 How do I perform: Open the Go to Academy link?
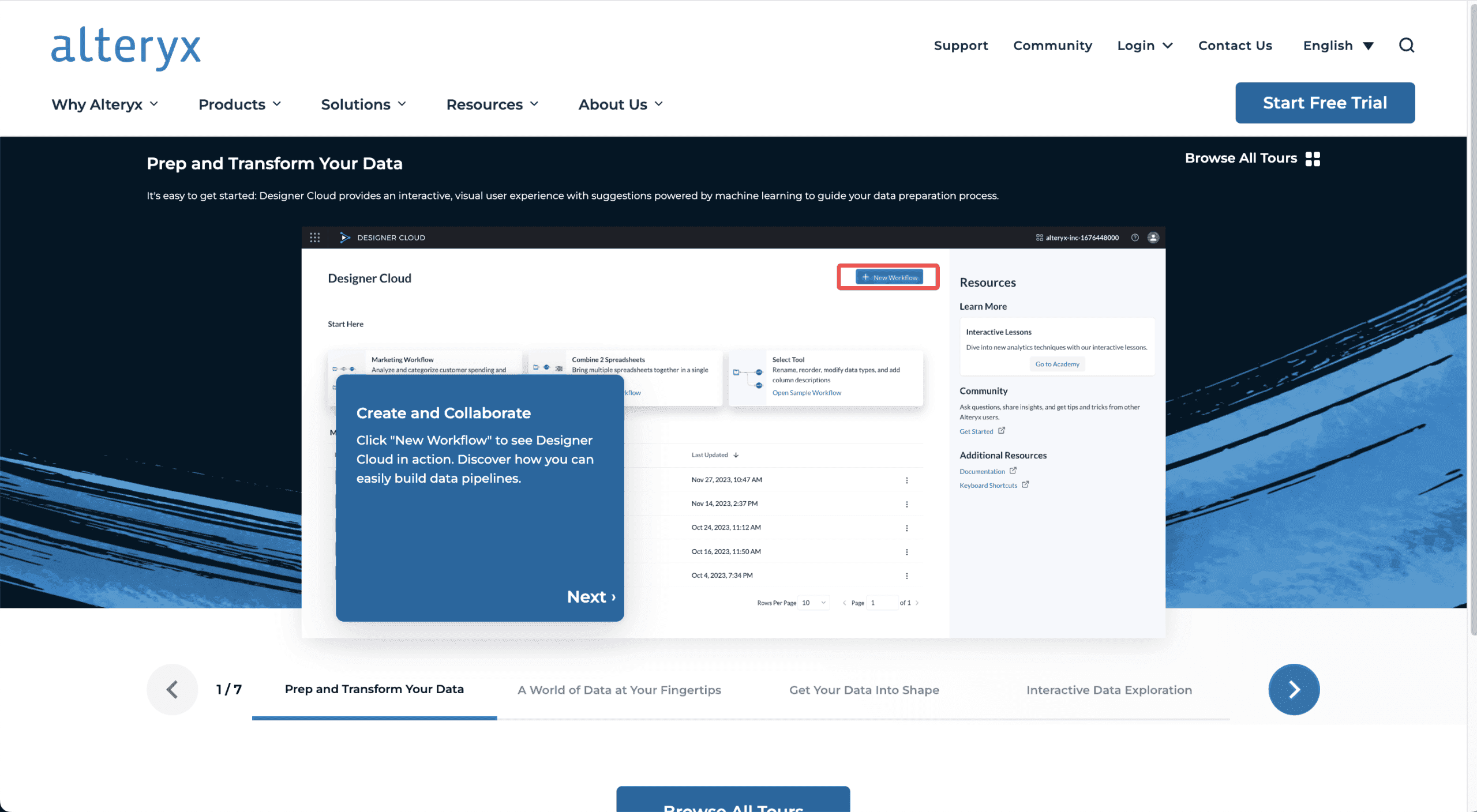pyautogui.click(x=1056, y=364)
